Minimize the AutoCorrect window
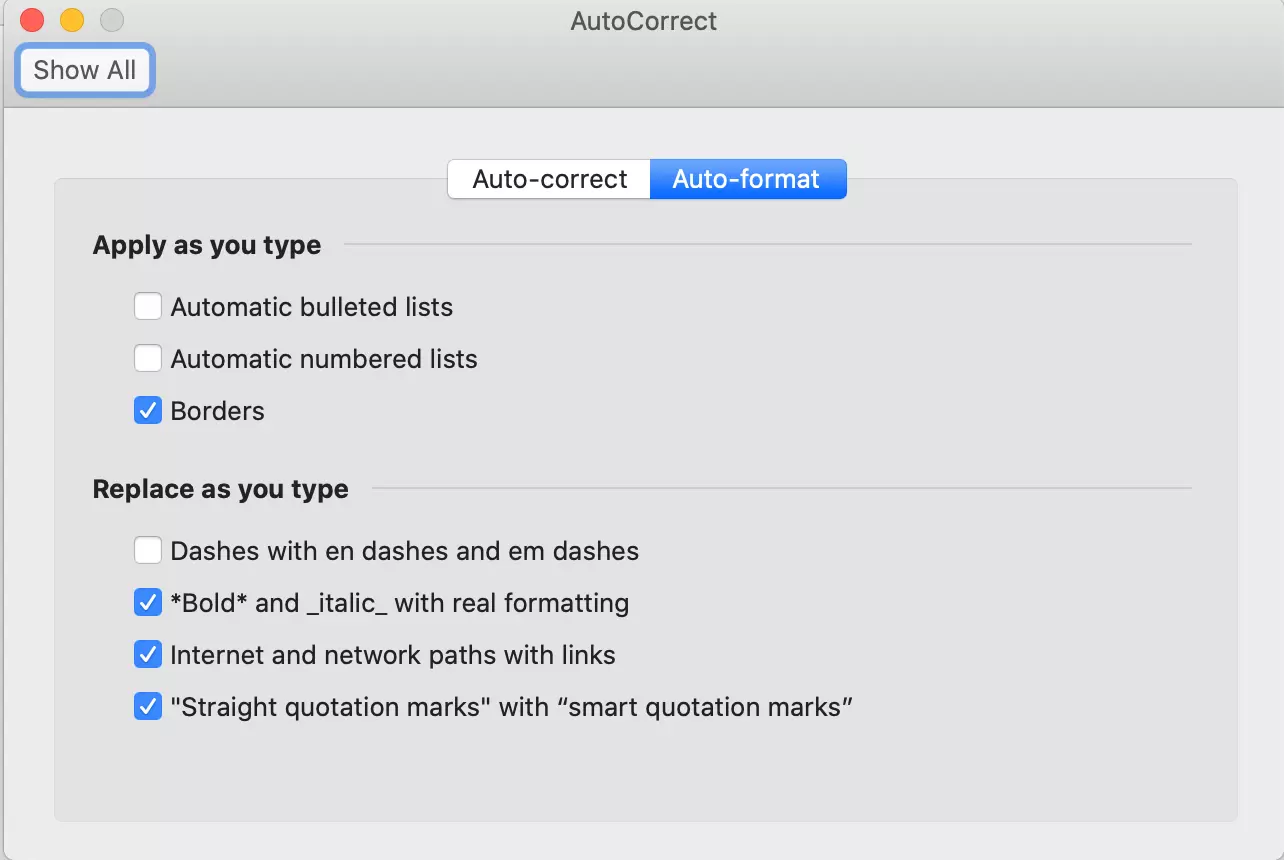Screen dimensions: 1284x860 click(x=71, y=19)
